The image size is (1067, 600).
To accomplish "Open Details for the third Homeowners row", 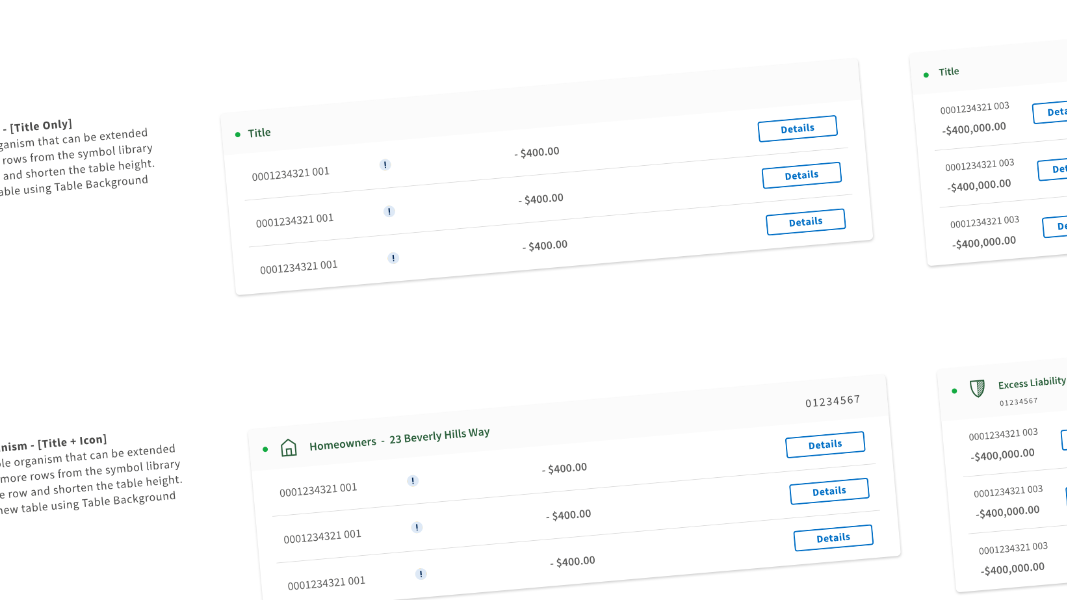I will tap(833, 538).
